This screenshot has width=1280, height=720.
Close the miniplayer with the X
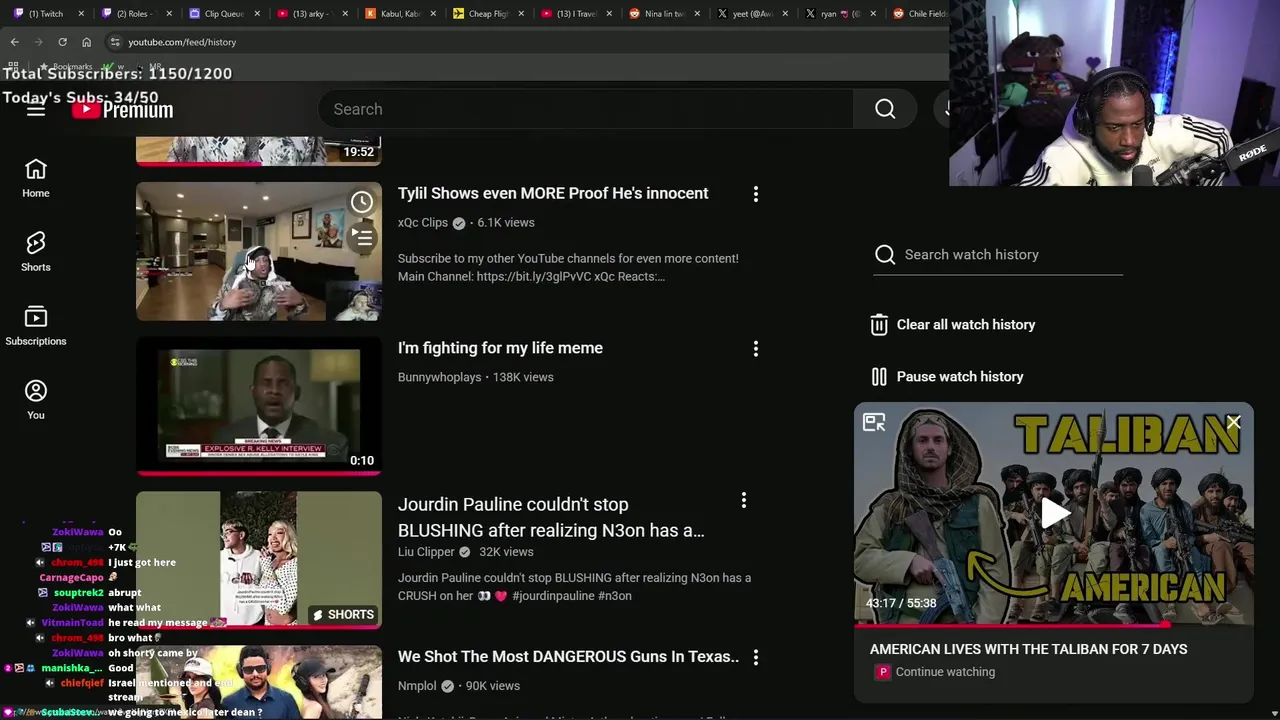[1234, 422]
